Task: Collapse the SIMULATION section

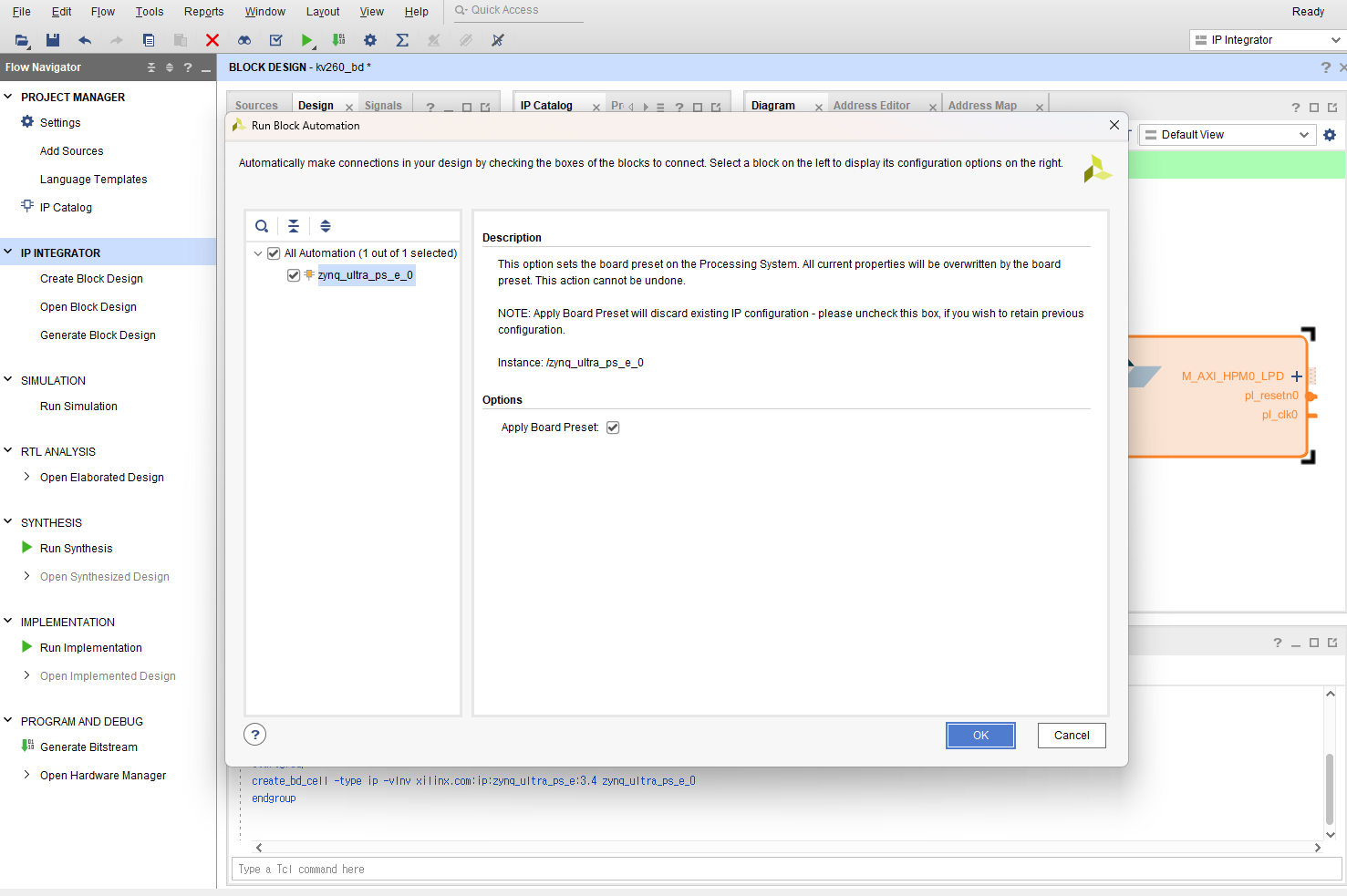Action: click(x=8, y=380)
